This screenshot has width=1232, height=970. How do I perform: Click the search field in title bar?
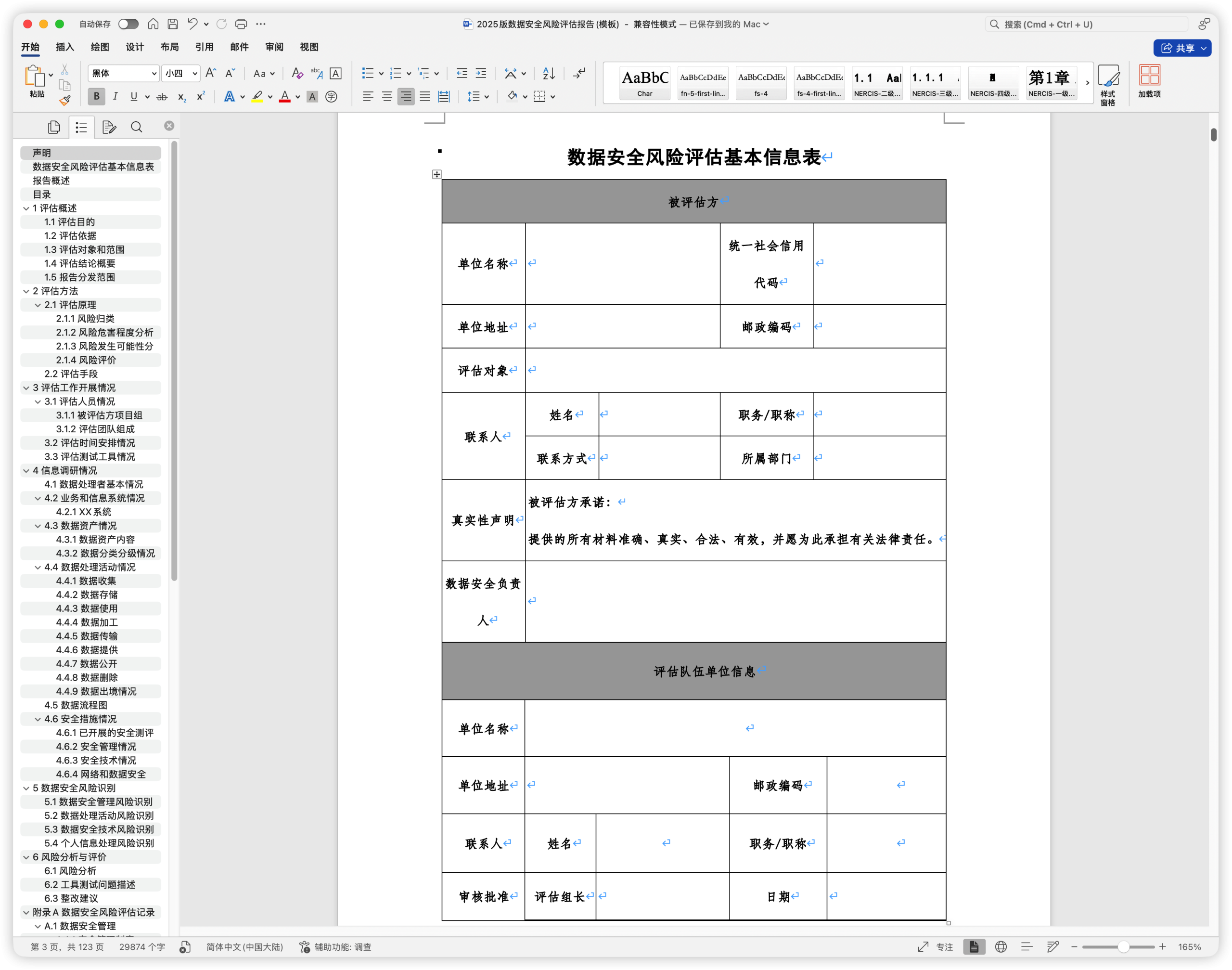click(x=1087, y=25)
